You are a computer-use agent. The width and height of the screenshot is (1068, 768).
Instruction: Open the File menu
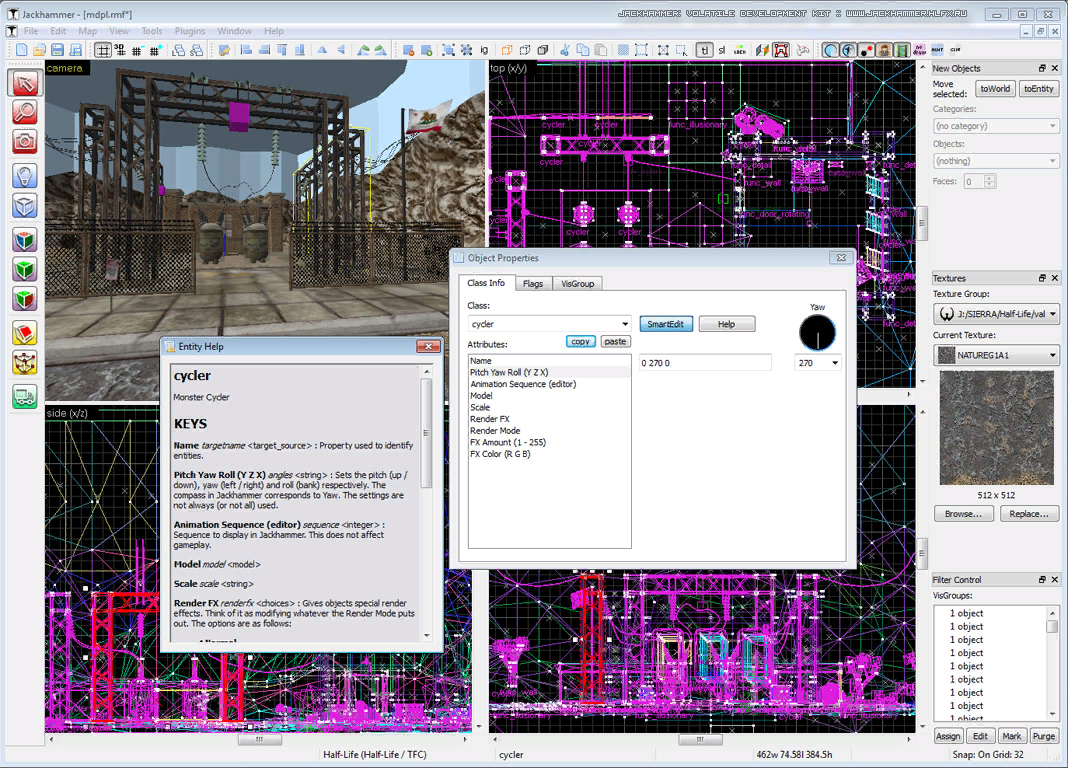tap(31, 31)
